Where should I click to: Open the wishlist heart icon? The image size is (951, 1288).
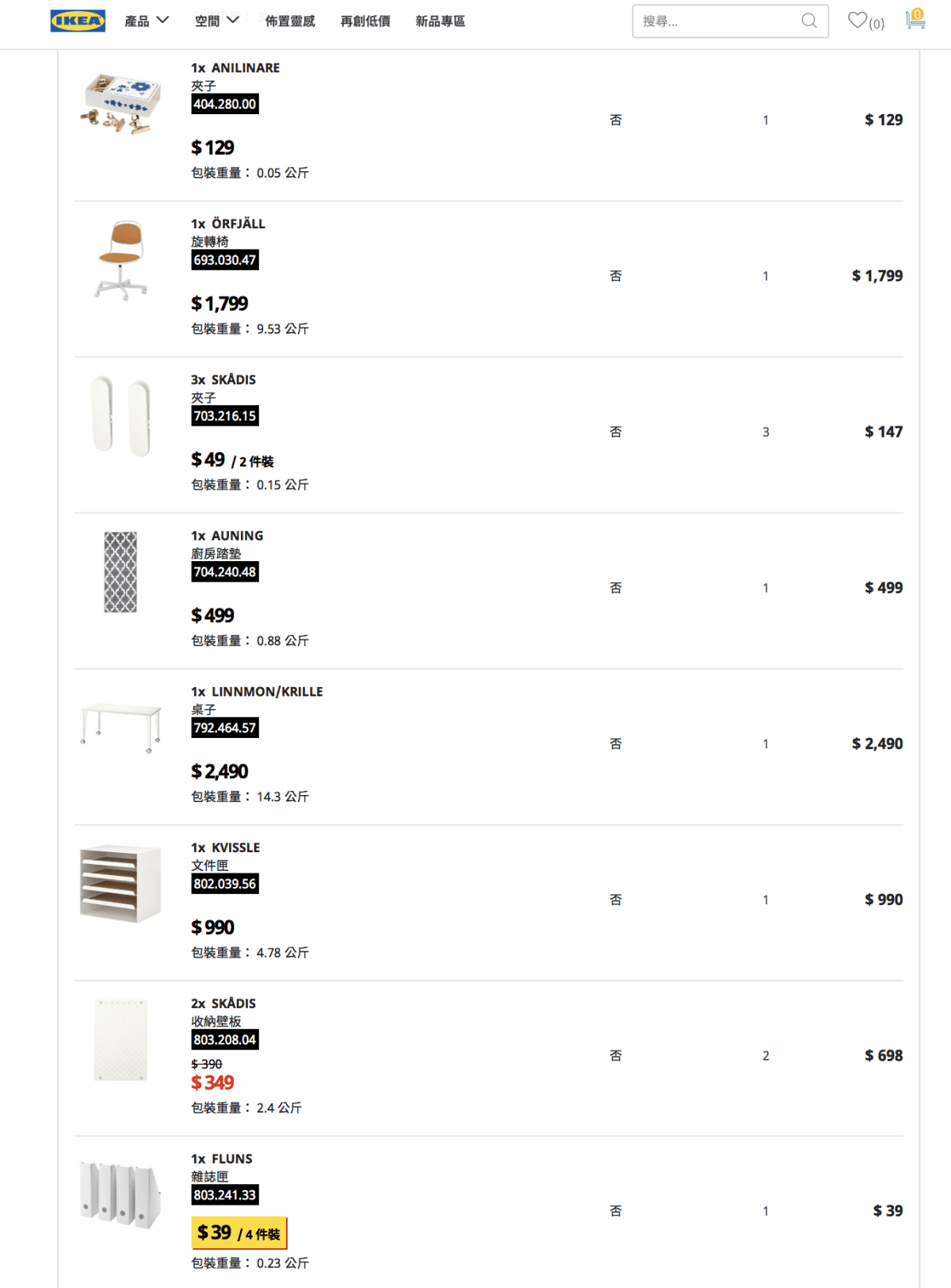click(857, 21)
